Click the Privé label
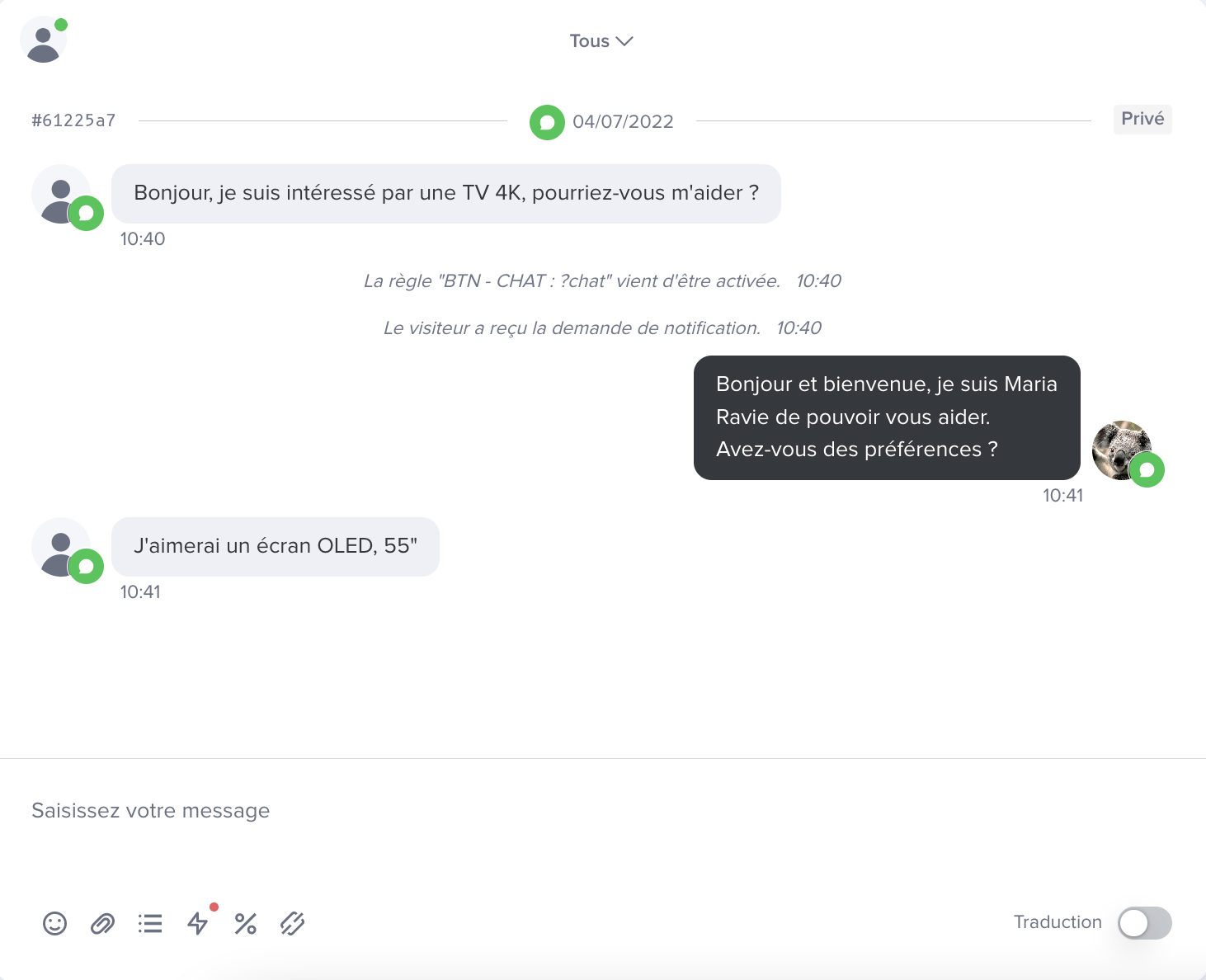 pos(1142,119)
